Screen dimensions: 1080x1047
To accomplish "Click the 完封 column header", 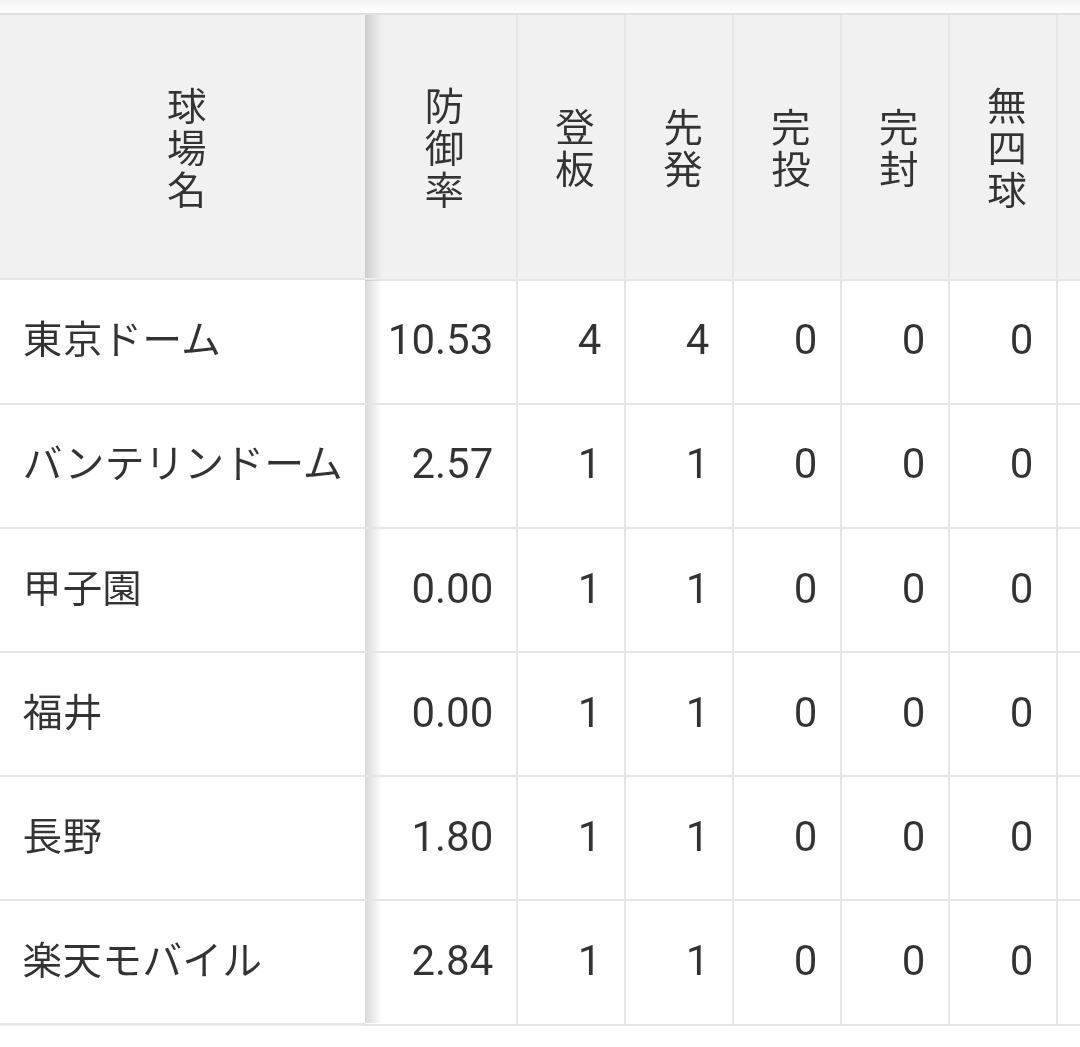I will tap(899, 148).
